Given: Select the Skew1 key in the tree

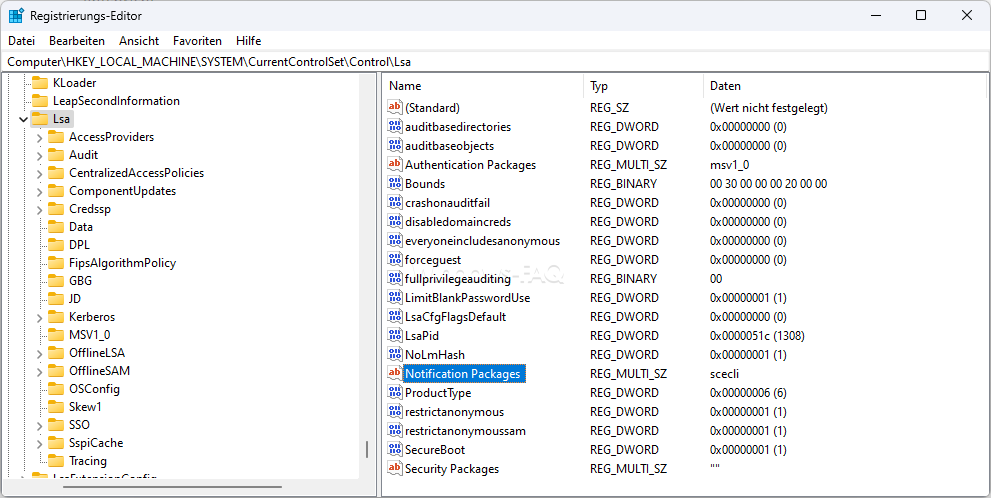Looking at the screenshot, I should coord(85,407).
